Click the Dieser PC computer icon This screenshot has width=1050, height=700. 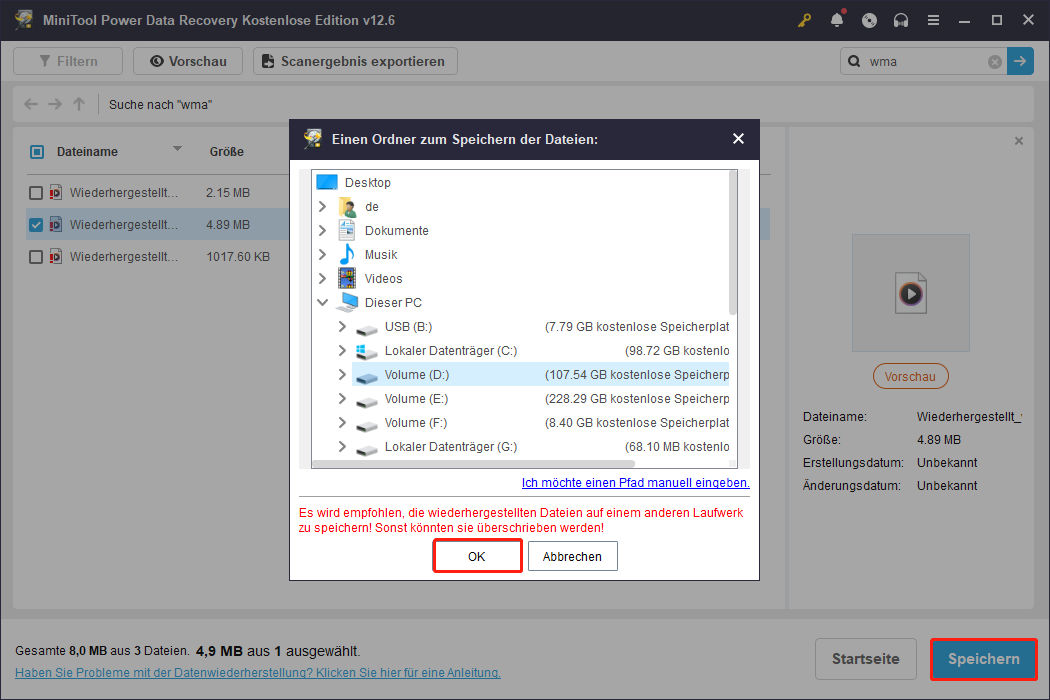[x=347, y=303]
